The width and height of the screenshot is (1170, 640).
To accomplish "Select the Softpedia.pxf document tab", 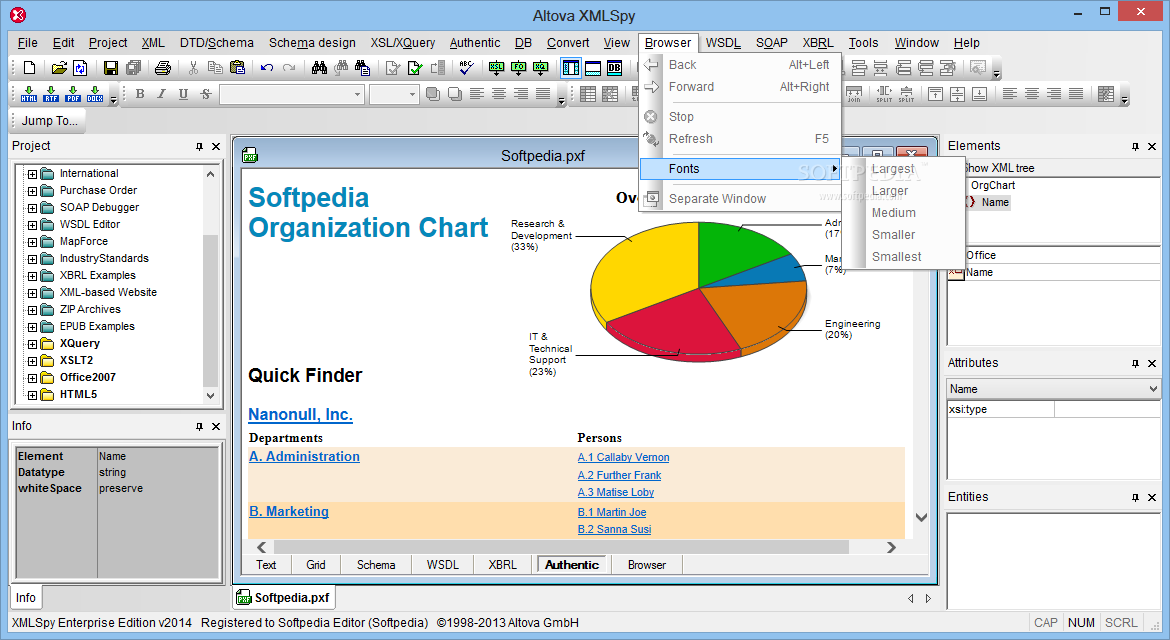I will (284, 597).
